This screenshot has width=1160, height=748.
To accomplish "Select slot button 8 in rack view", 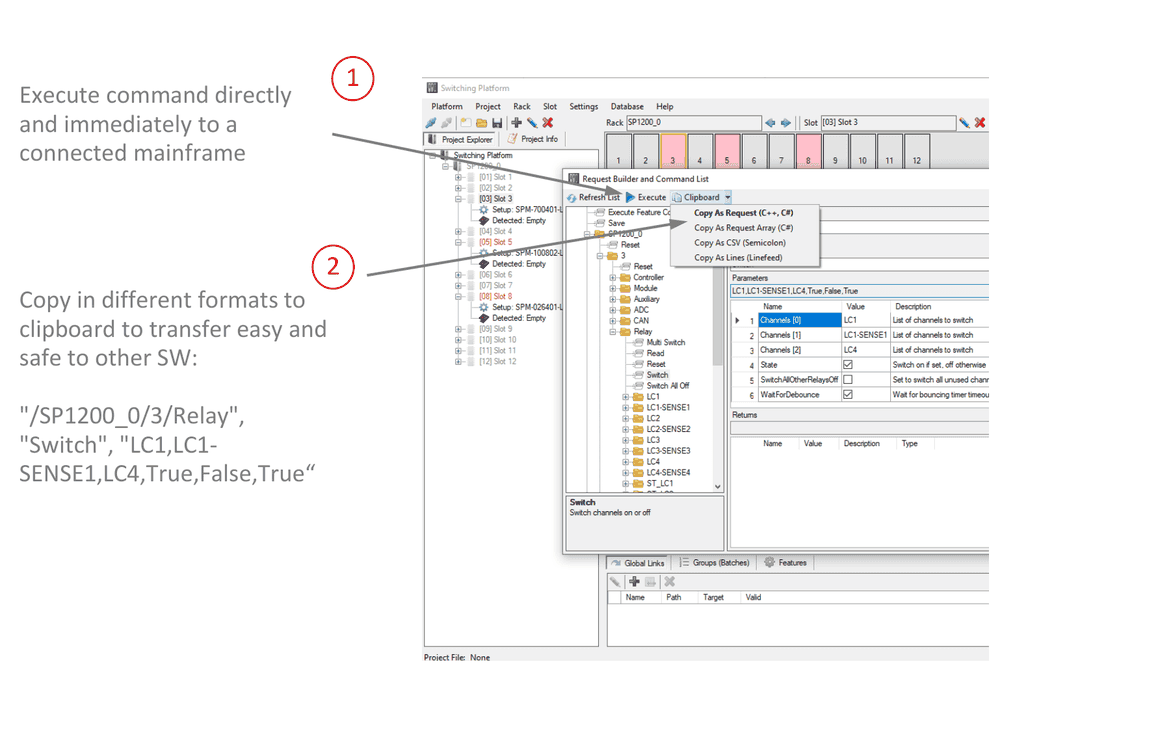I will [x=808, y=152].
